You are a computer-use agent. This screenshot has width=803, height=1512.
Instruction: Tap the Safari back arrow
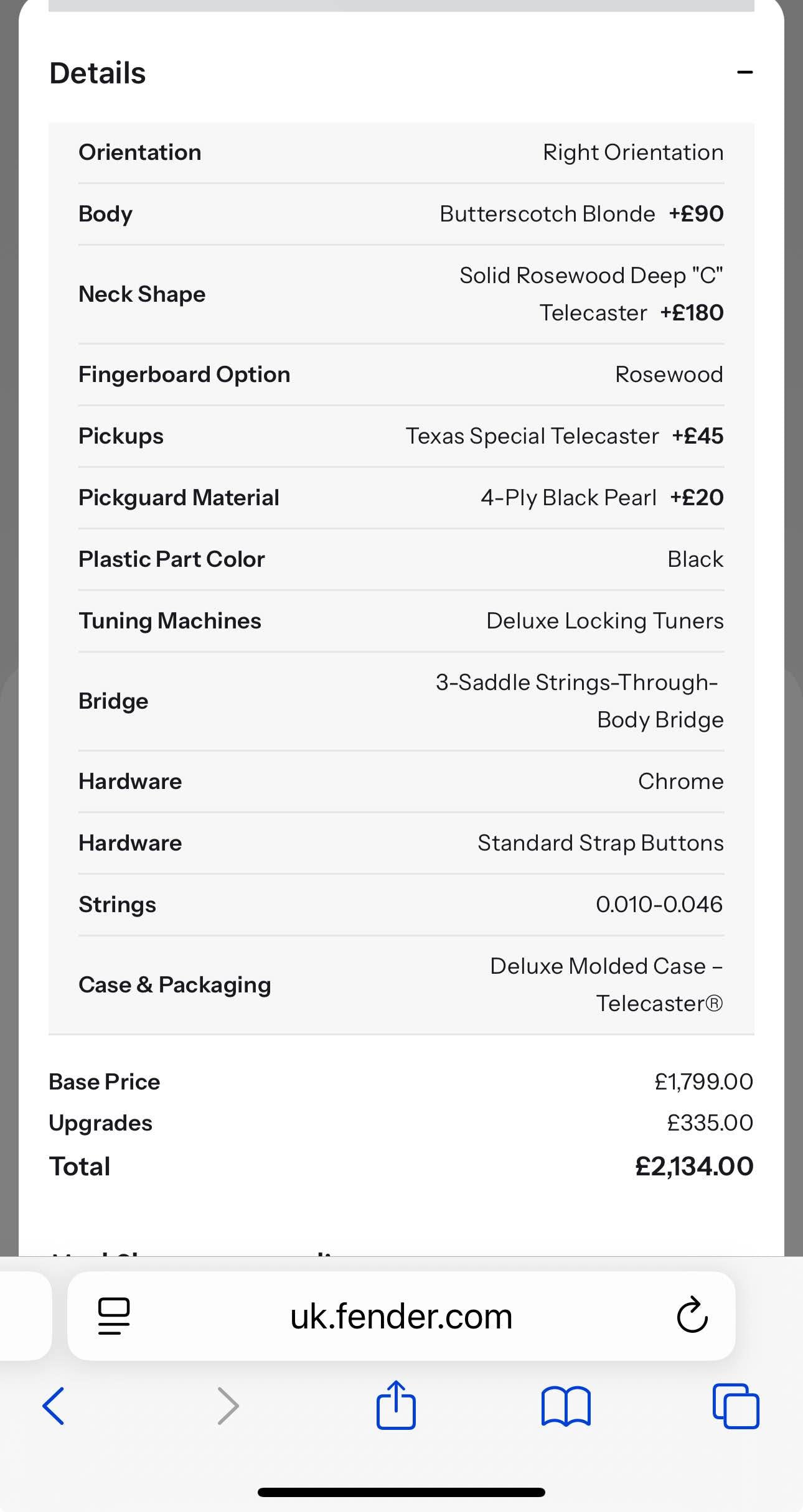pyautogui.click(x=54, y=1406)
